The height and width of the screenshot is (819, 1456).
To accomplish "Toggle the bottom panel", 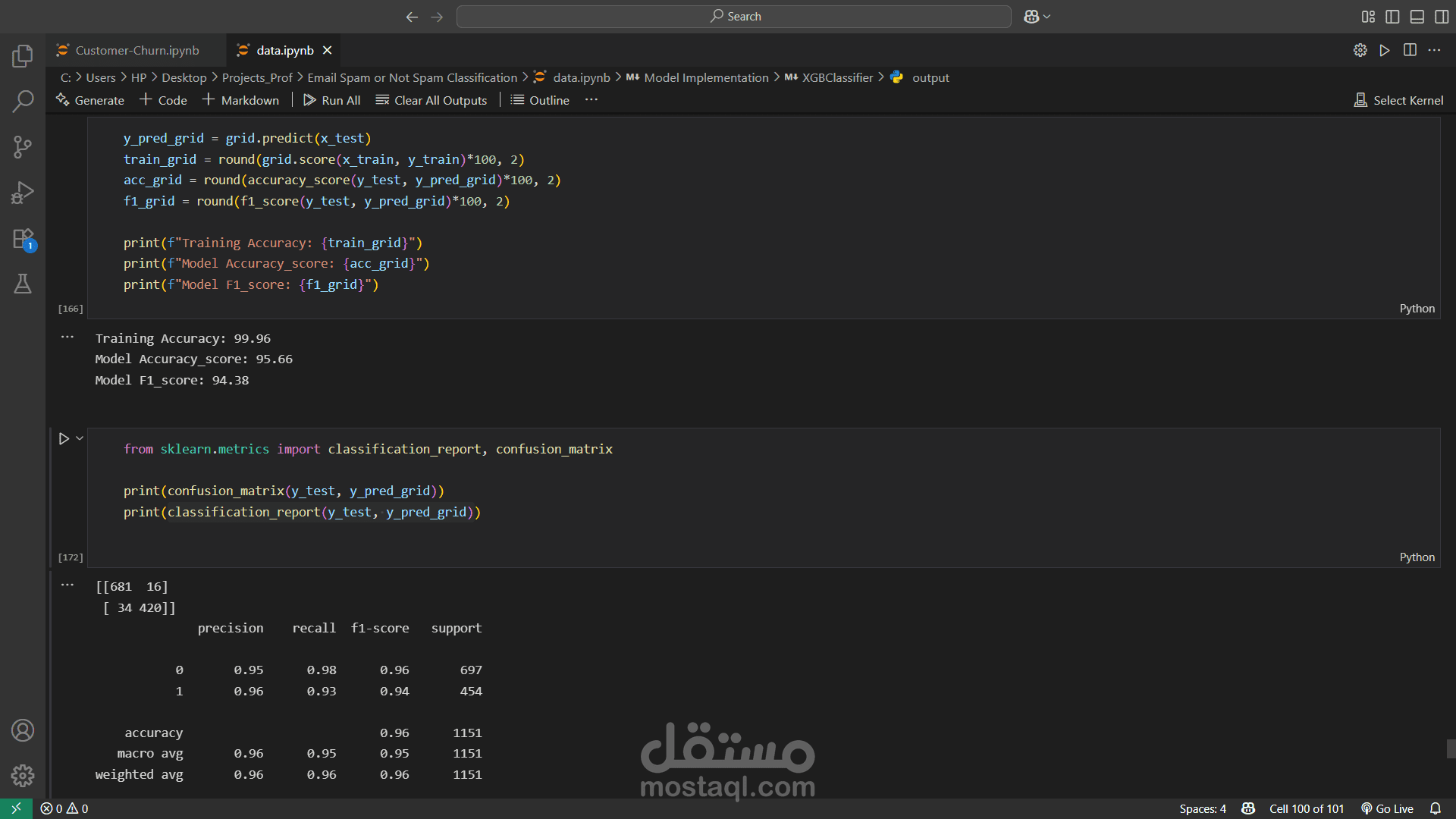I will click(1417, 17).
